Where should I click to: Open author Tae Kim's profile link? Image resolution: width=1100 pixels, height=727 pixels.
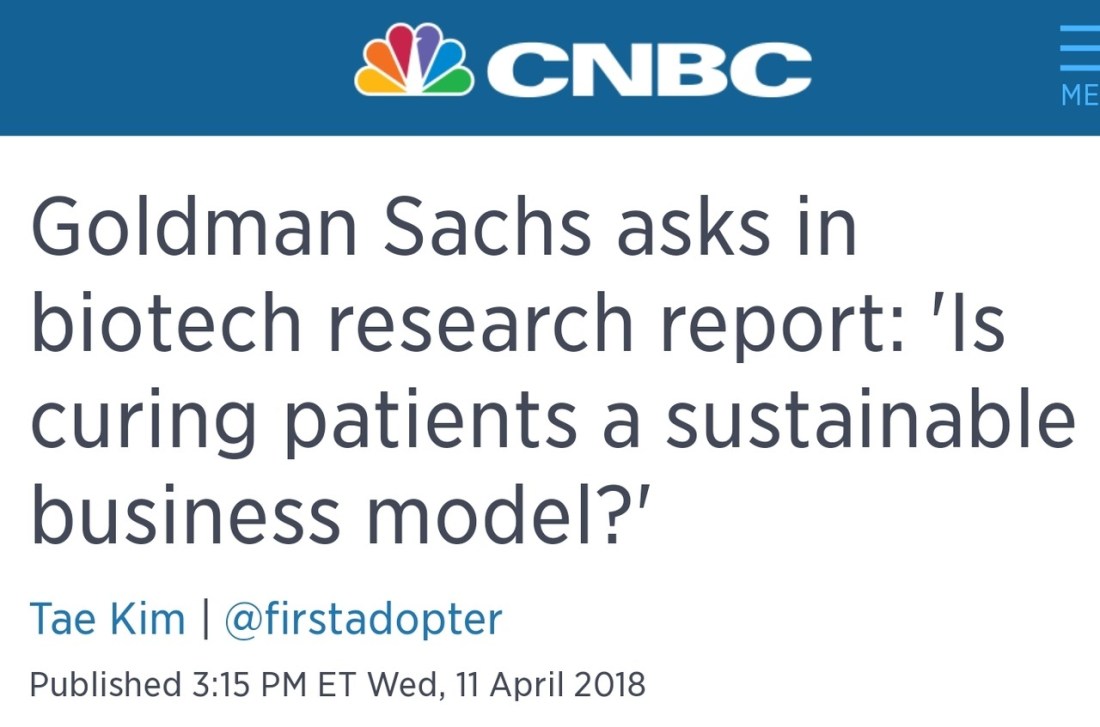(x=108, y=619)
